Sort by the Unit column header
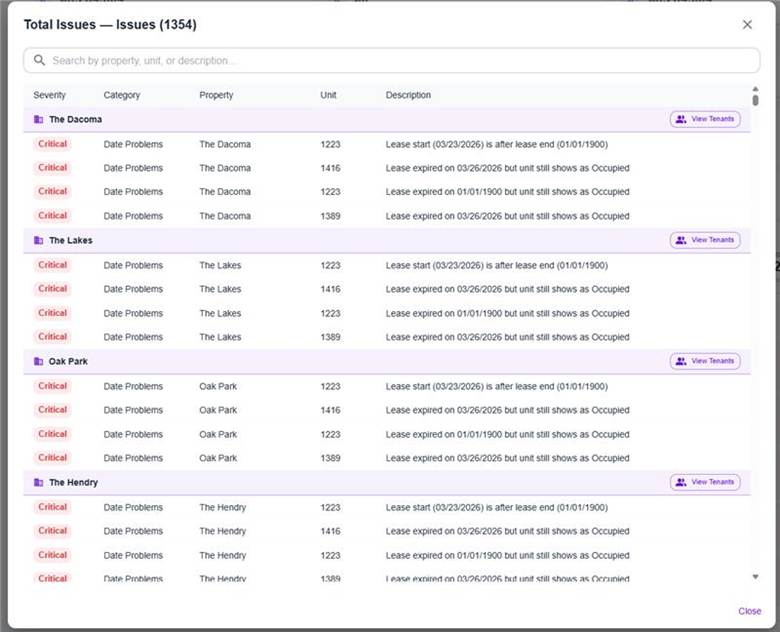780x632 pixels. point(328,95)
